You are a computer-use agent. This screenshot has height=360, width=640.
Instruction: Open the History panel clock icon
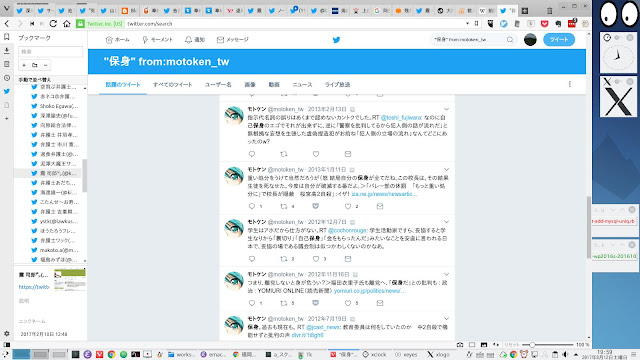[7, 78]
